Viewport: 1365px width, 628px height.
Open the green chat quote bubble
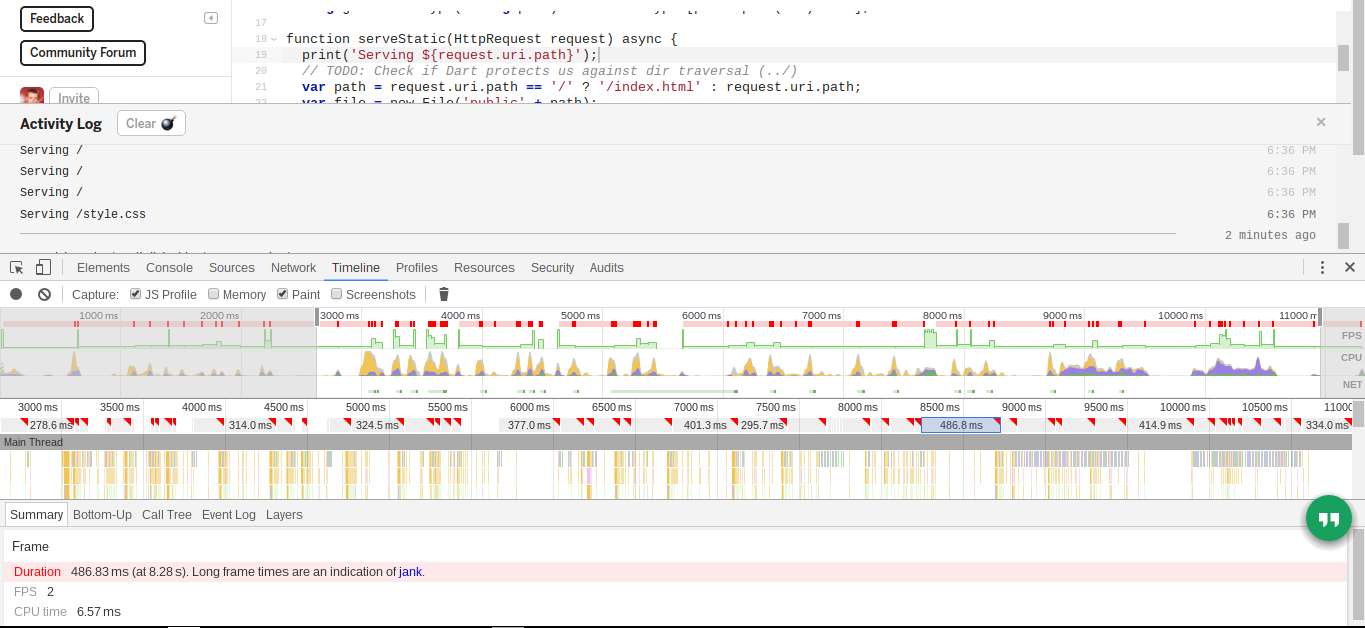pos(1328,518)
